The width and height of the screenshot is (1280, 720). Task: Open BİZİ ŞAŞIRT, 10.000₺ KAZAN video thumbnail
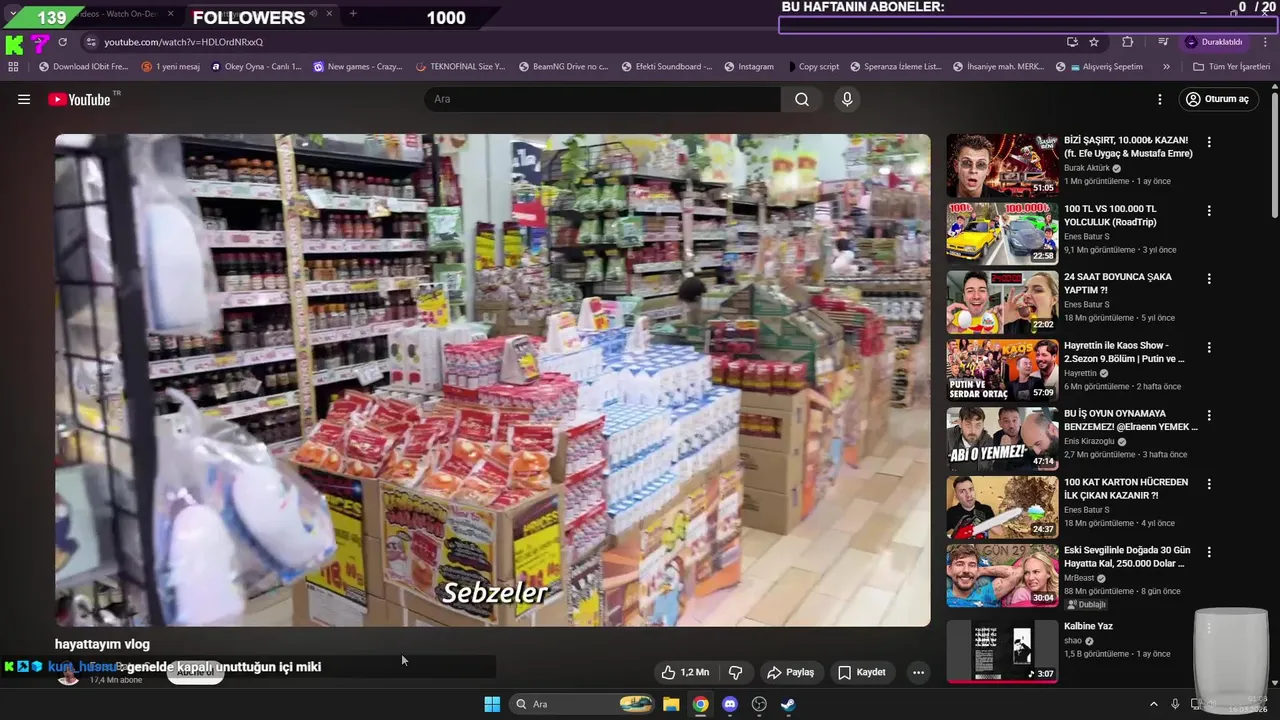tap(1002, 165)
